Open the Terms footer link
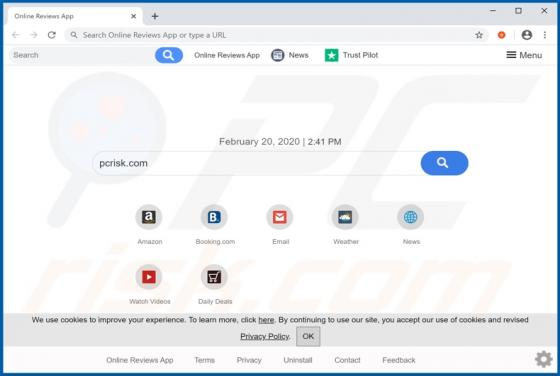This screenshot has height=376, width=560. (205, 360)
